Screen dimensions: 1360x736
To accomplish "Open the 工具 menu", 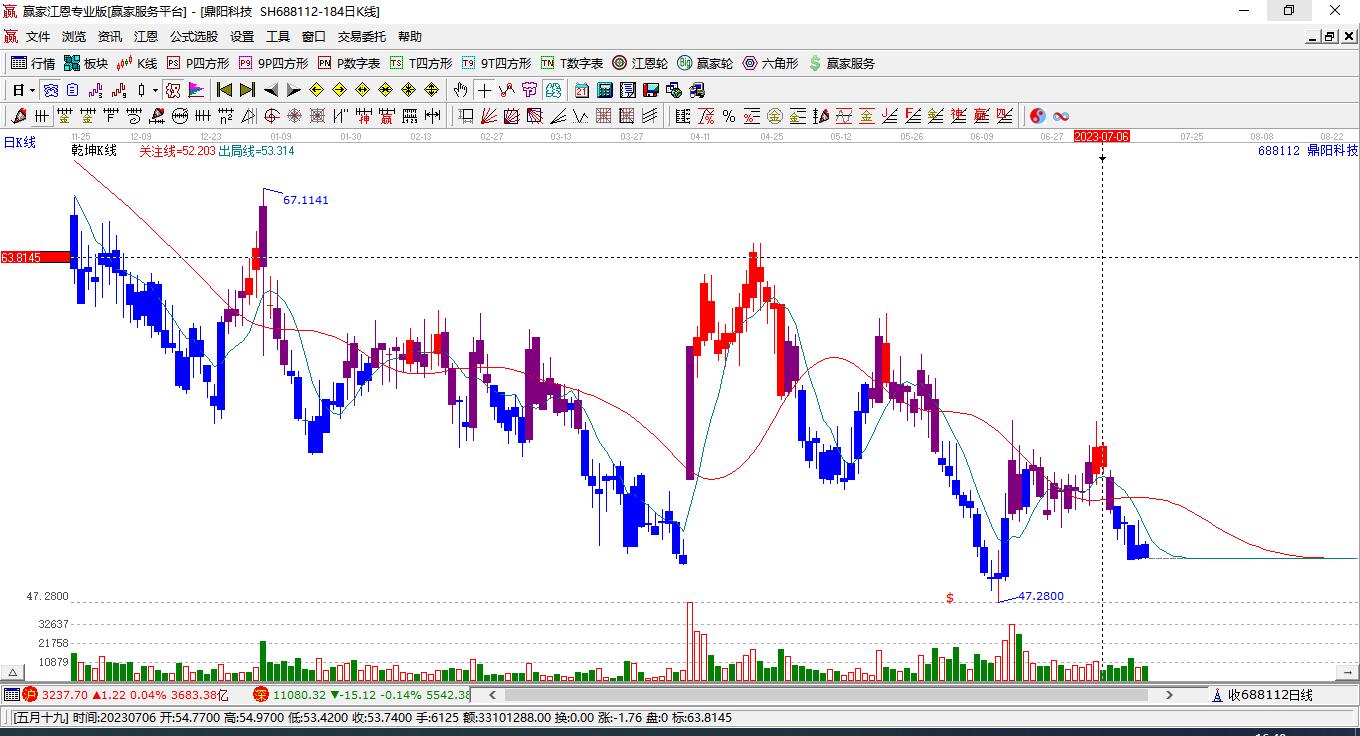I will [x=278, y=36].
